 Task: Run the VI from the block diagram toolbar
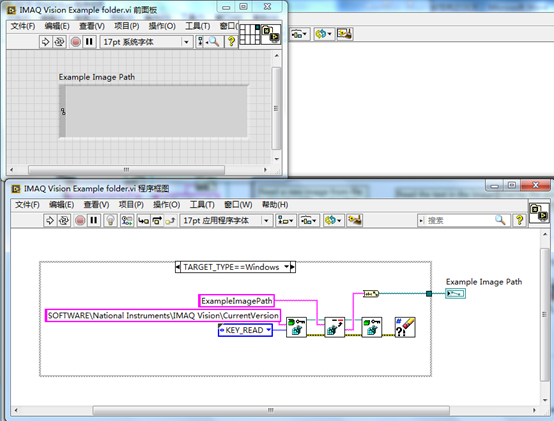point(50,221)
